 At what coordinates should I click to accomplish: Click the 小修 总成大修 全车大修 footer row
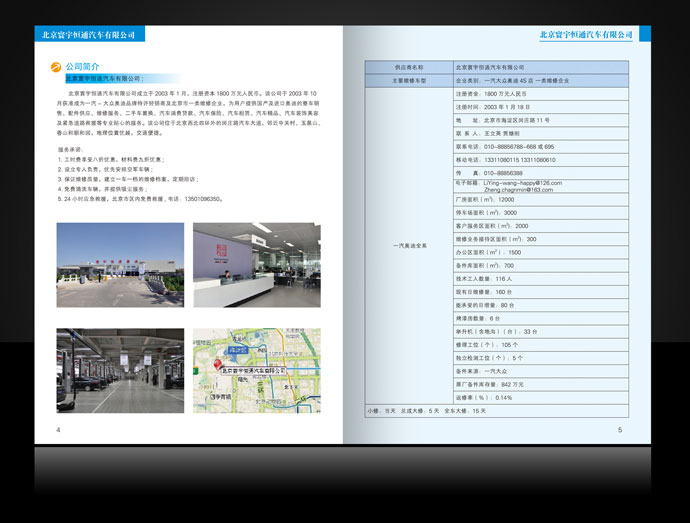click(x=497, y=411)
